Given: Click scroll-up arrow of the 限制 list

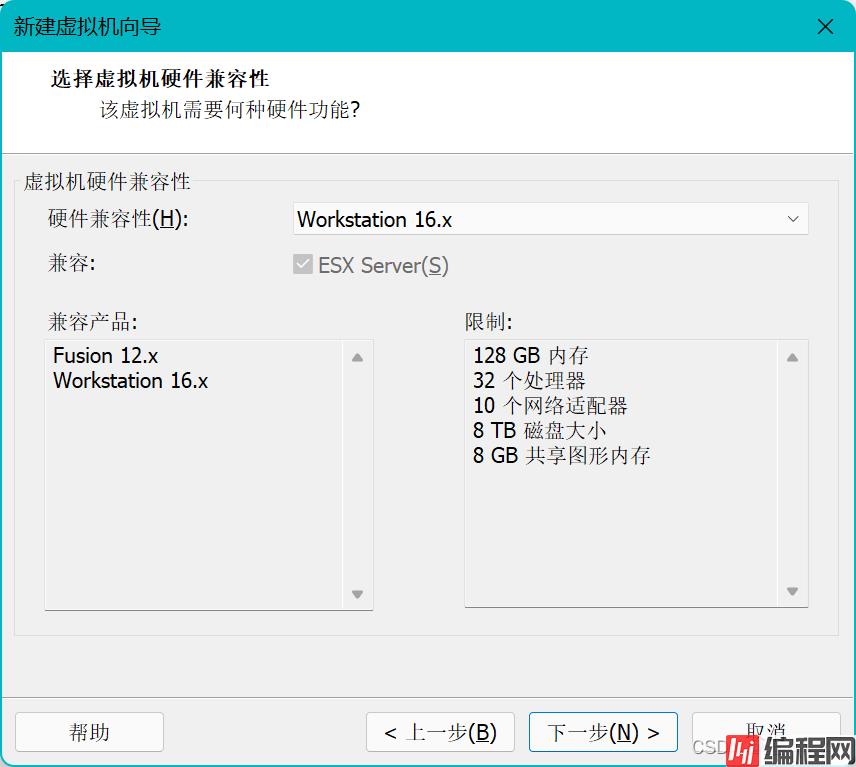Looking at the screenshot, I should click(x=792, y=357).
